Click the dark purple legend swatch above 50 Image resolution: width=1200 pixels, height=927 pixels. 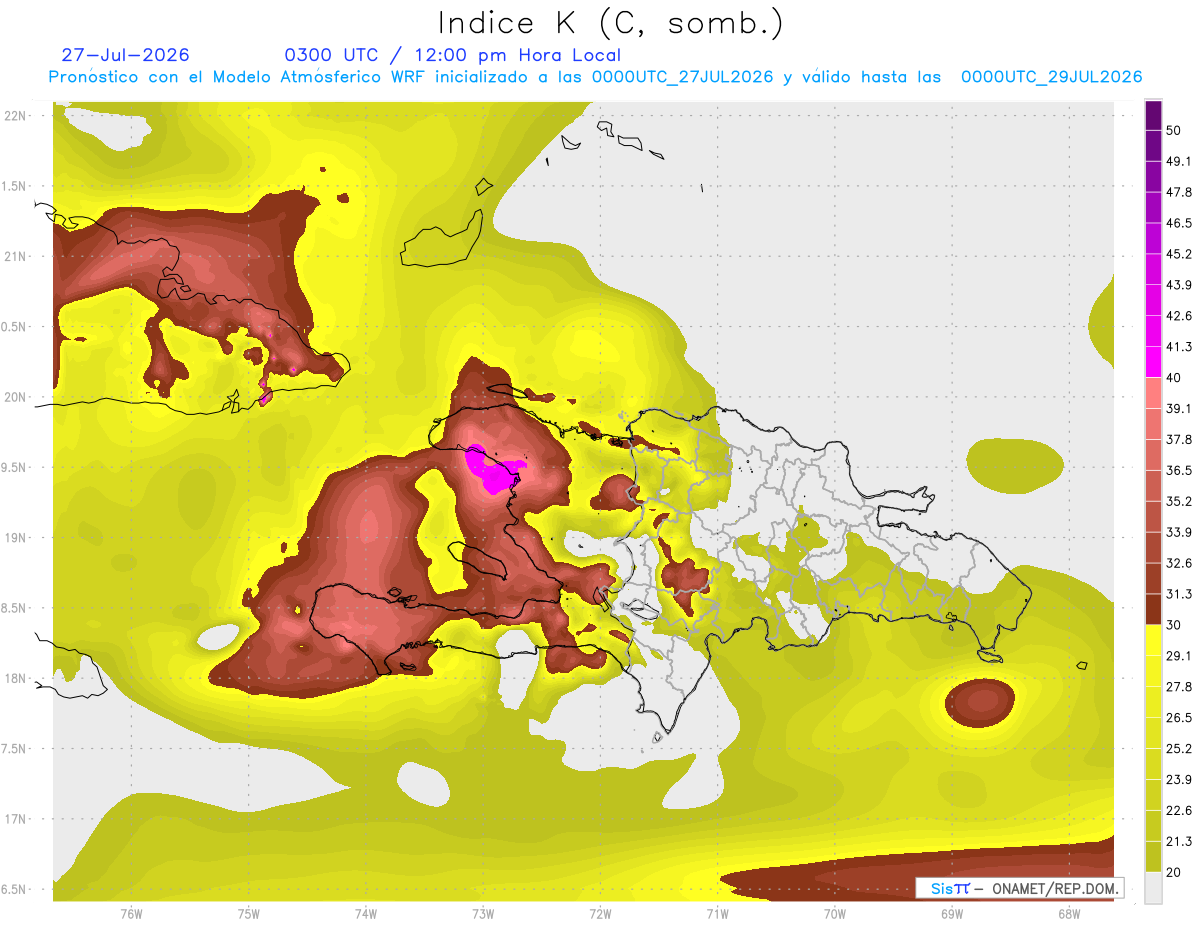pos(1153,116)
